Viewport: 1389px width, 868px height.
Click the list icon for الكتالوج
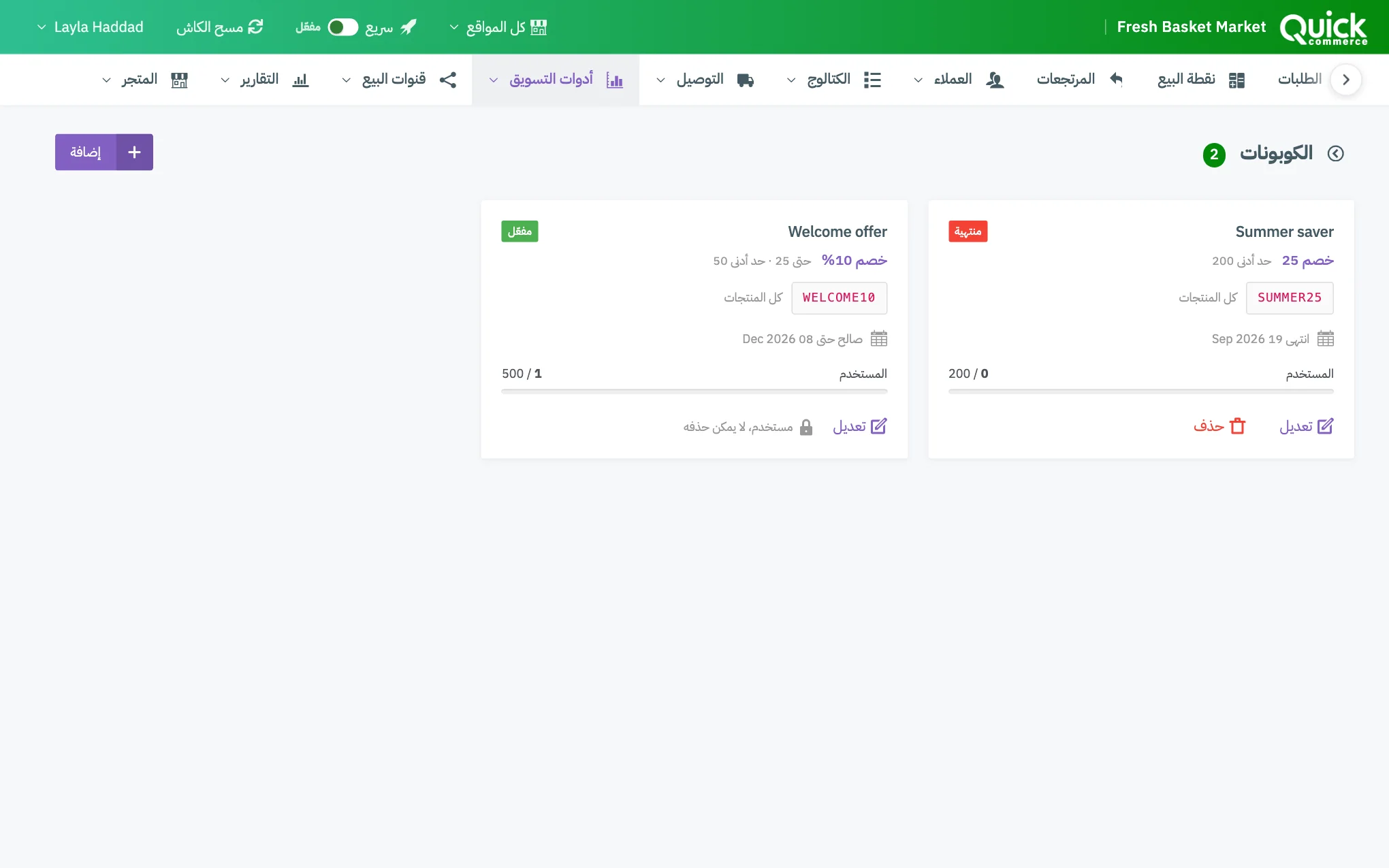pyautogui.click(x=872, y=80)
